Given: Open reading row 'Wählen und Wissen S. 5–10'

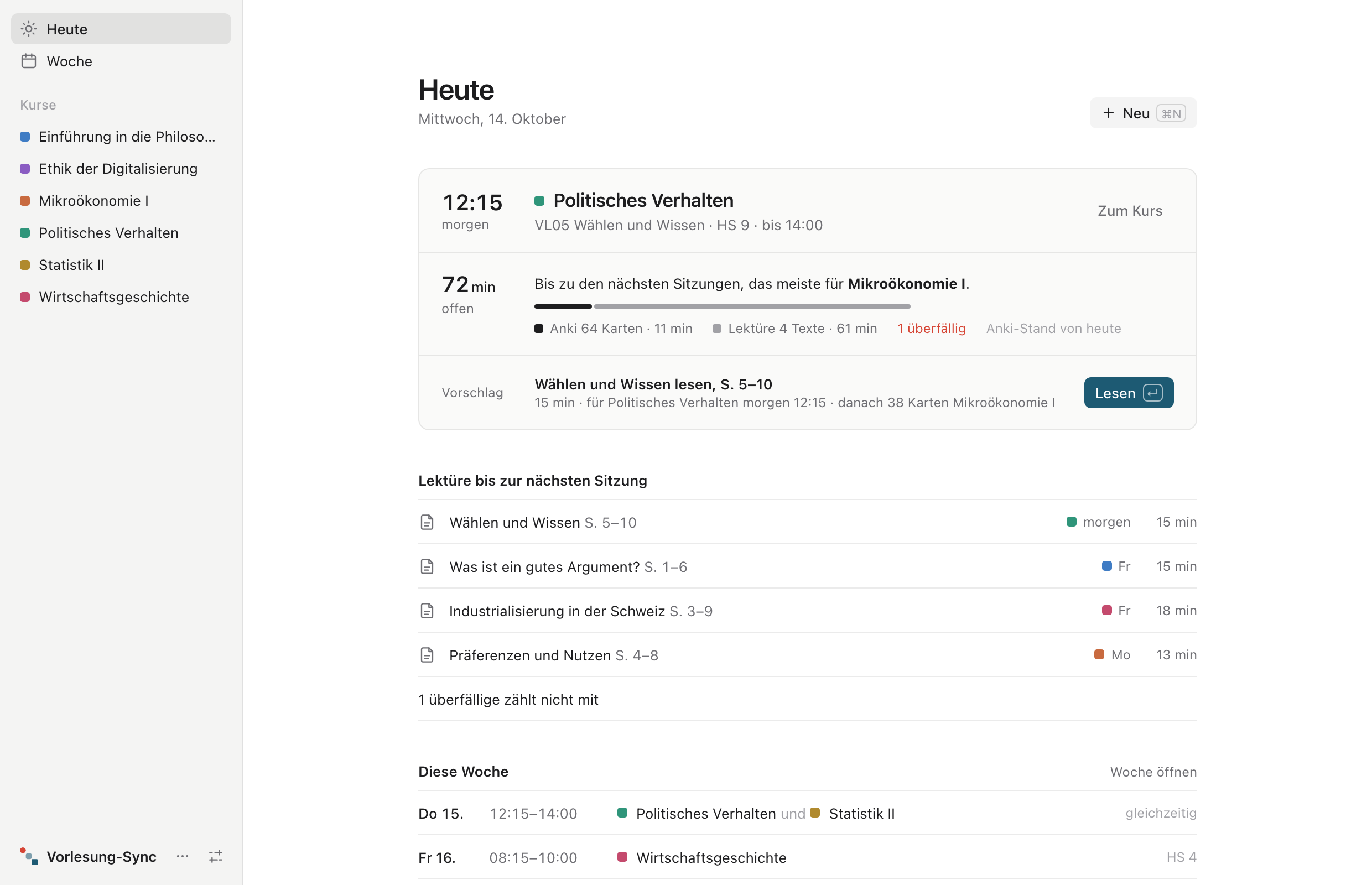Looking at the screenshot, I should pos(807,522).
